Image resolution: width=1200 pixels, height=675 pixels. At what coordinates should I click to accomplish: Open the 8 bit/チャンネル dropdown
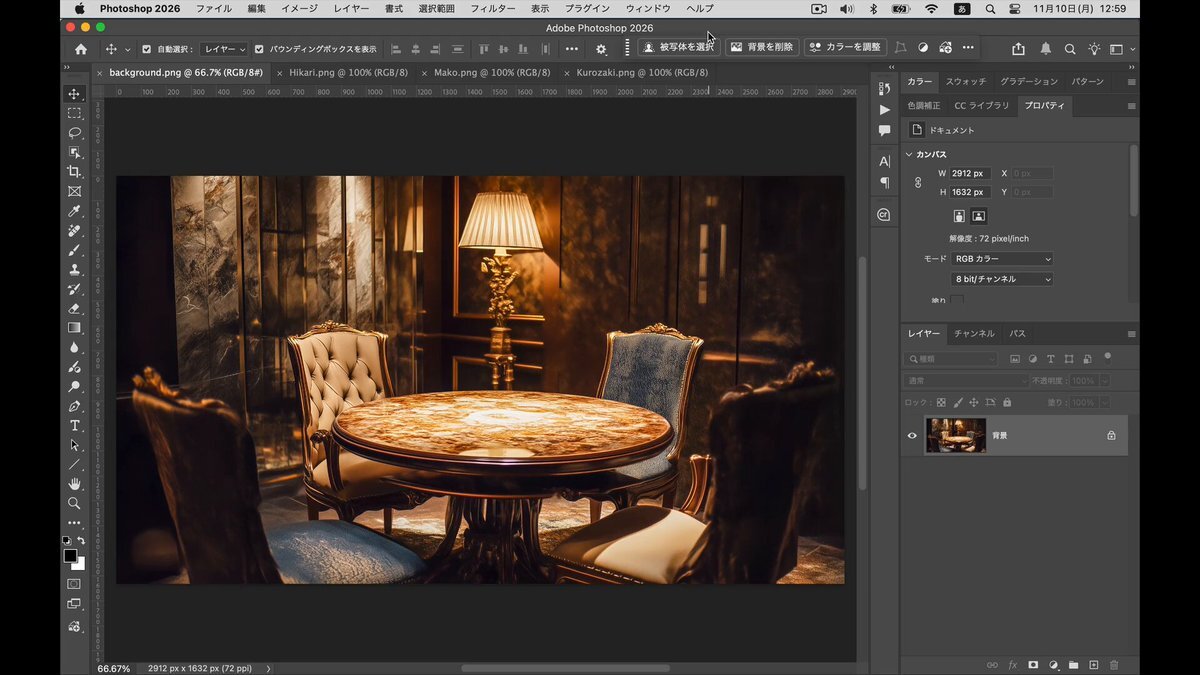(x=1002, y=279)
